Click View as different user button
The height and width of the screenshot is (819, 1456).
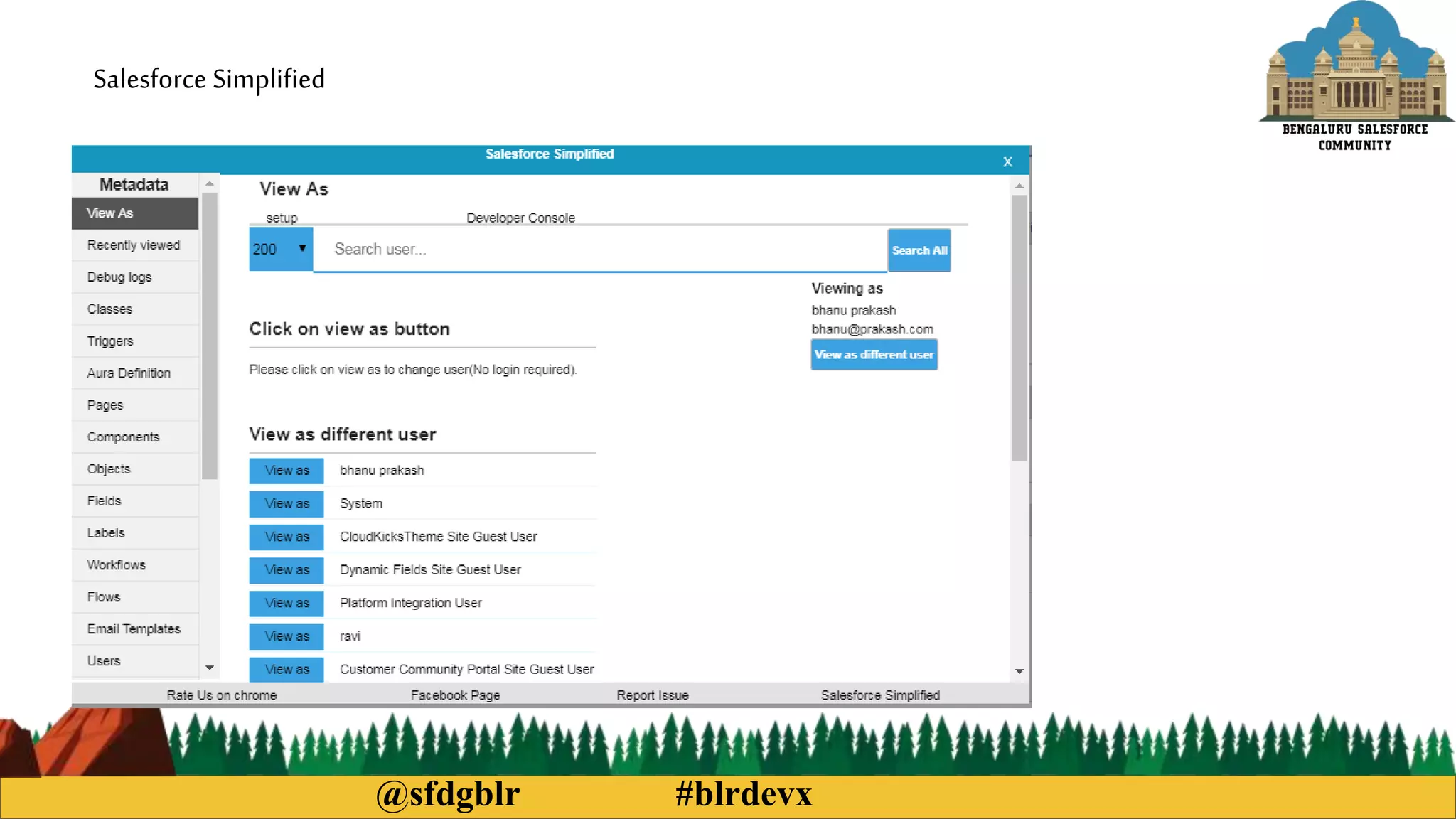(x=874, y=355)
